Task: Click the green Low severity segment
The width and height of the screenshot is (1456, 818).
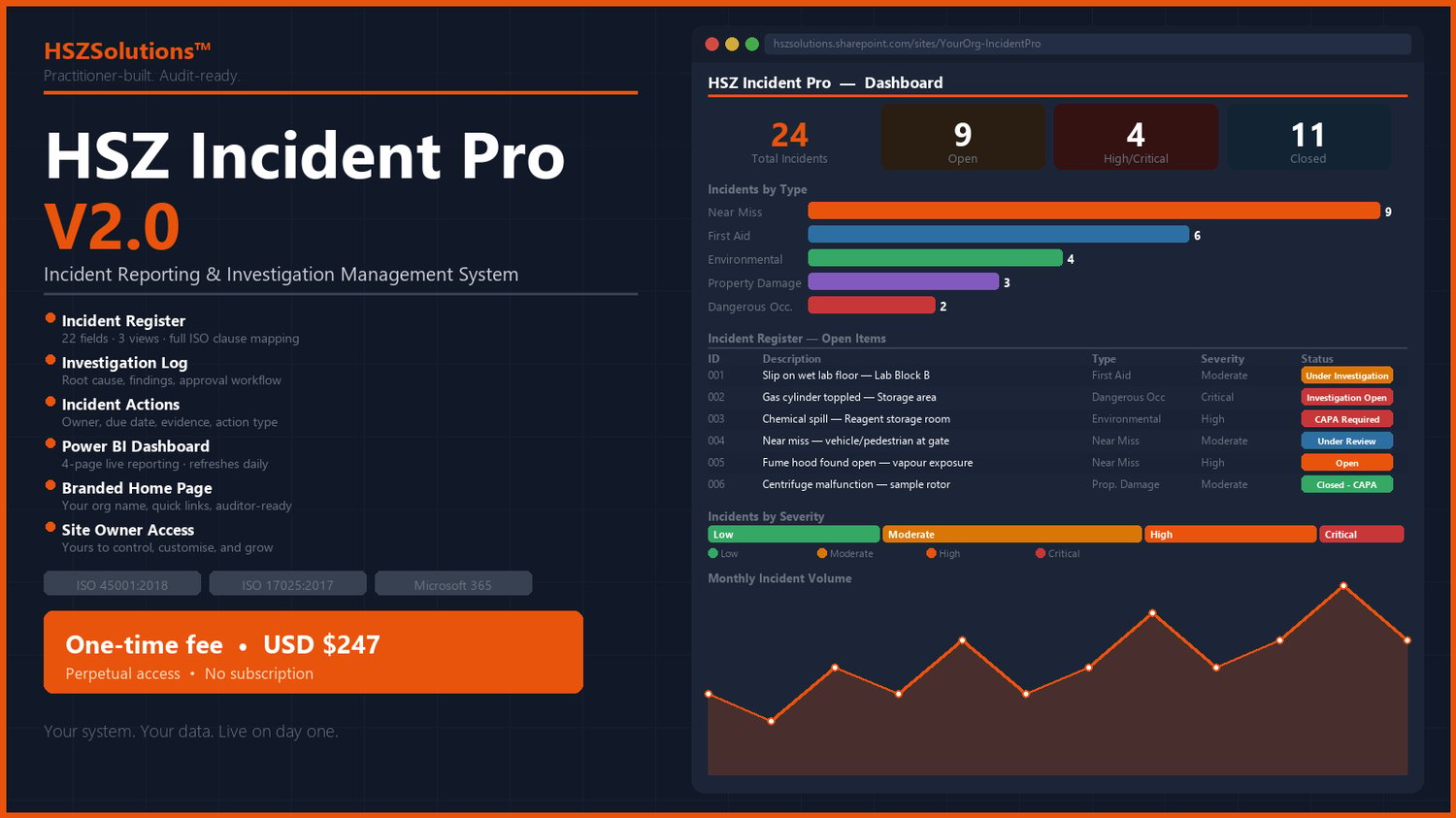Action: 794,535
